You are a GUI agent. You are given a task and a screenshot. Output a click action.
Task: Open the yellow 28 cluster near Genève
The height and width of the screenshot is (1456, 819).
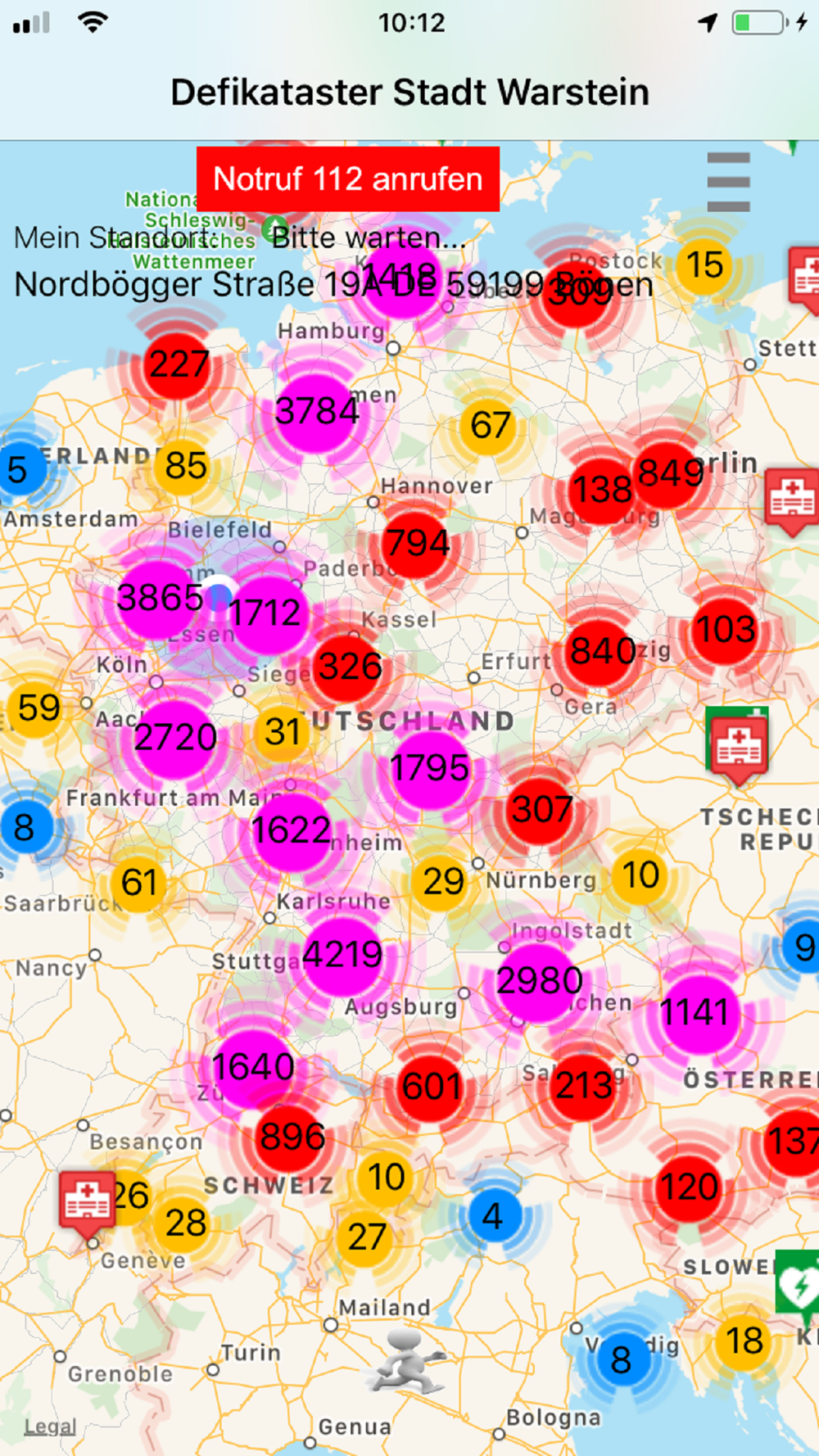(x=185, y=1224)
